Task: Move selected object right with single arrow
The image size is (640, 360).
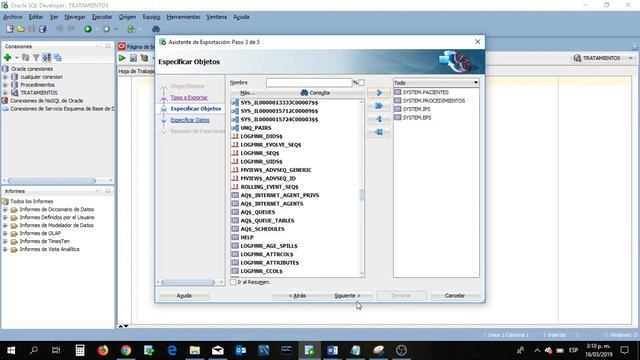Action: point(379,93)
